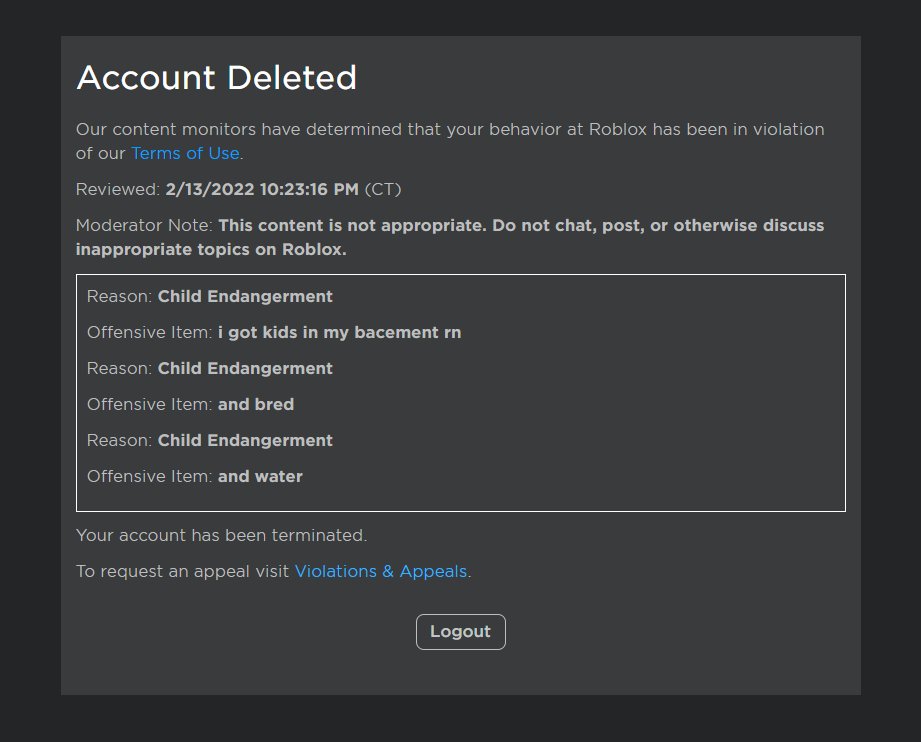921x742 pixels.
Task: Open the Terms of Use link
Action: pyautogui.click(x=185, y=153)
